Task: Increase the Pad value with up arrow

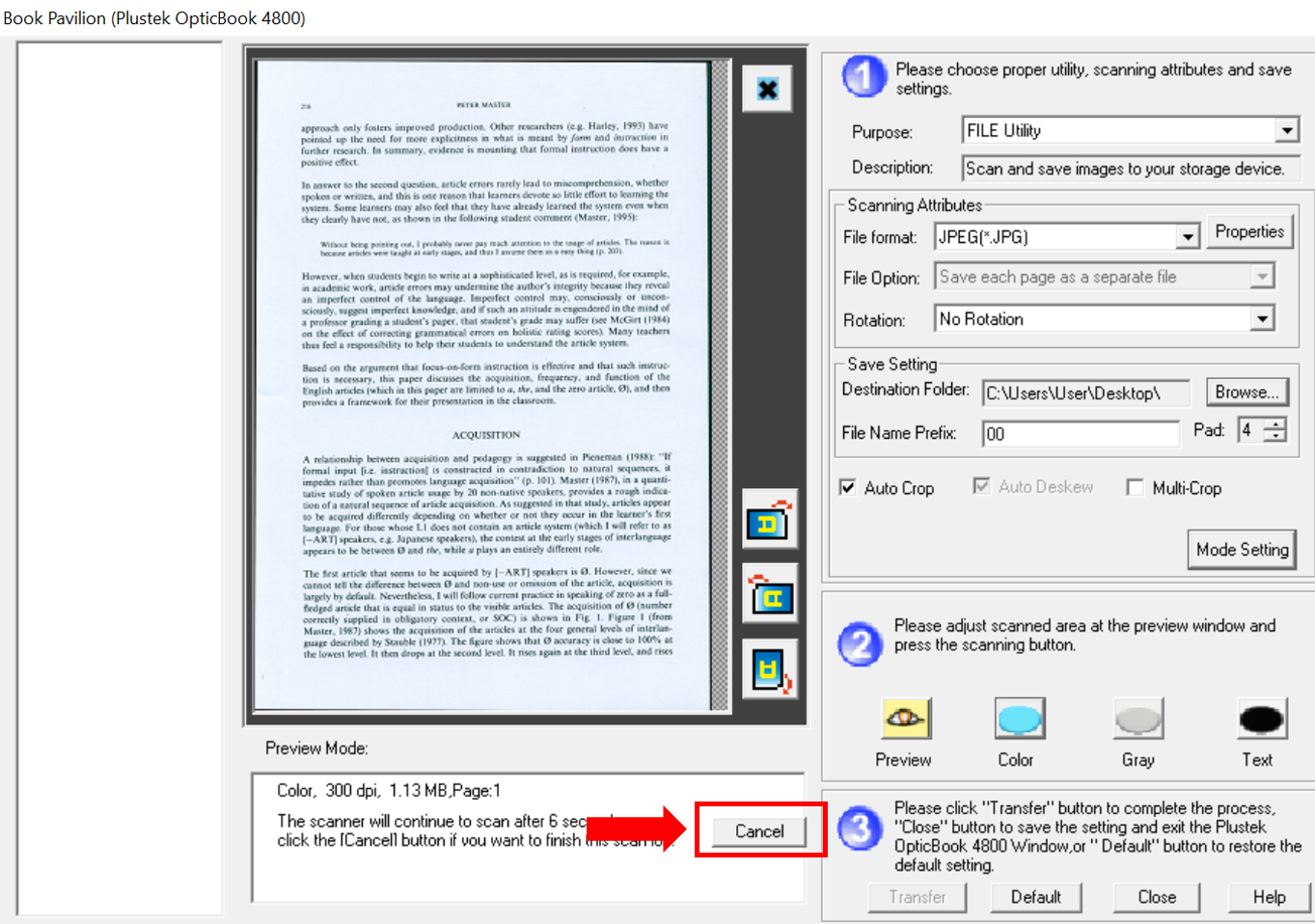Action: click(1276, 424)
